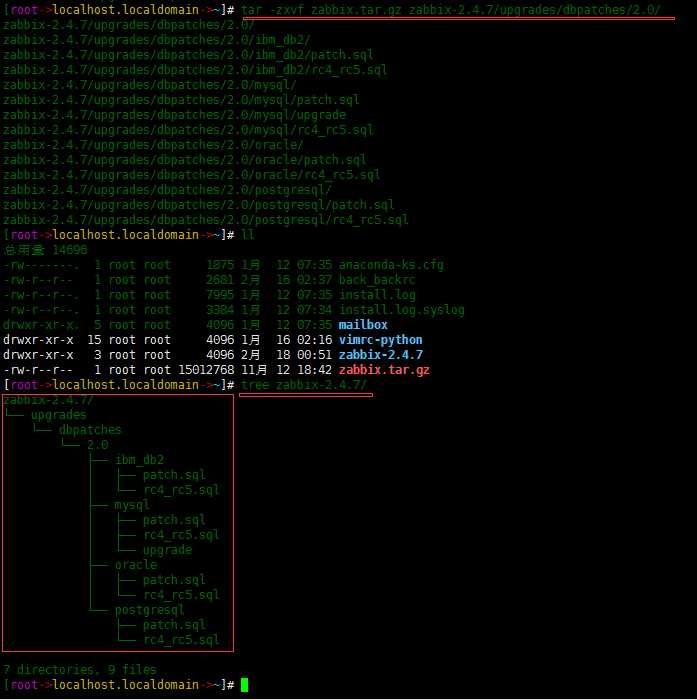Select the output line ending in ibm_db2/patch.sql
Image resolution: width=697 pixels, height=700 pixels.
click(x=188, y=55)
